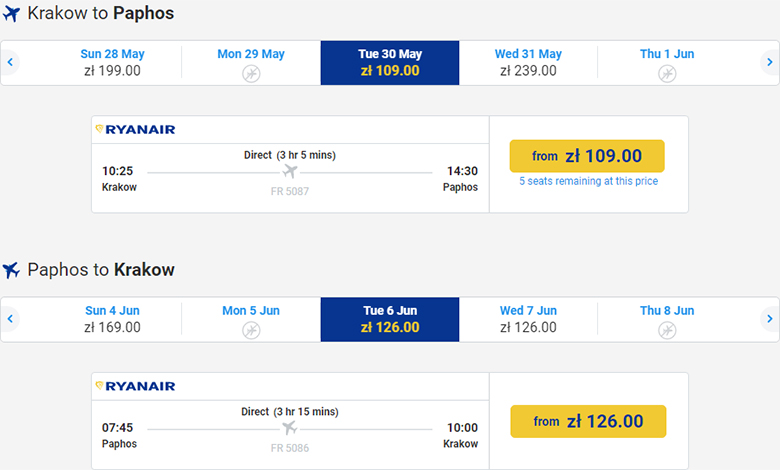This screenshot has width=780, height=470.
Task: Click the Ryanair logo on the return flight
Action: (x=134, y=386)
